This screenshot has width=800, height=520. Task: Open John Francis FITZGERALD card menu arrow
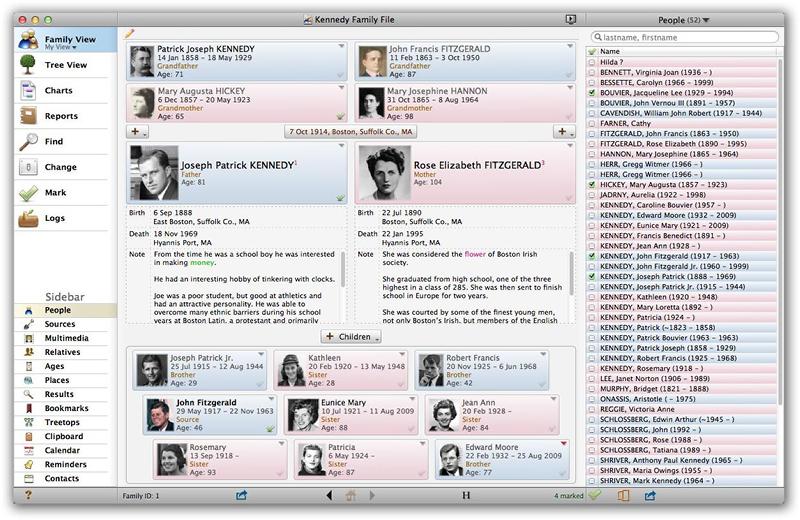(570, 46)
